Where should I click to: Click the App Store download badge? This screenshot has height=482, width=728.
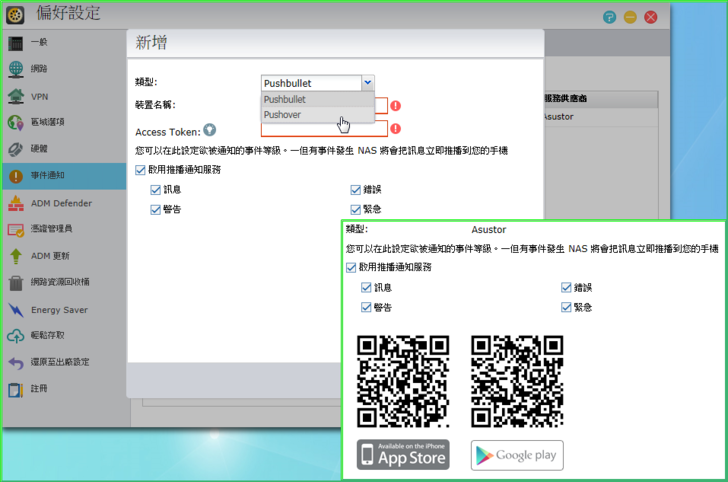404,454
